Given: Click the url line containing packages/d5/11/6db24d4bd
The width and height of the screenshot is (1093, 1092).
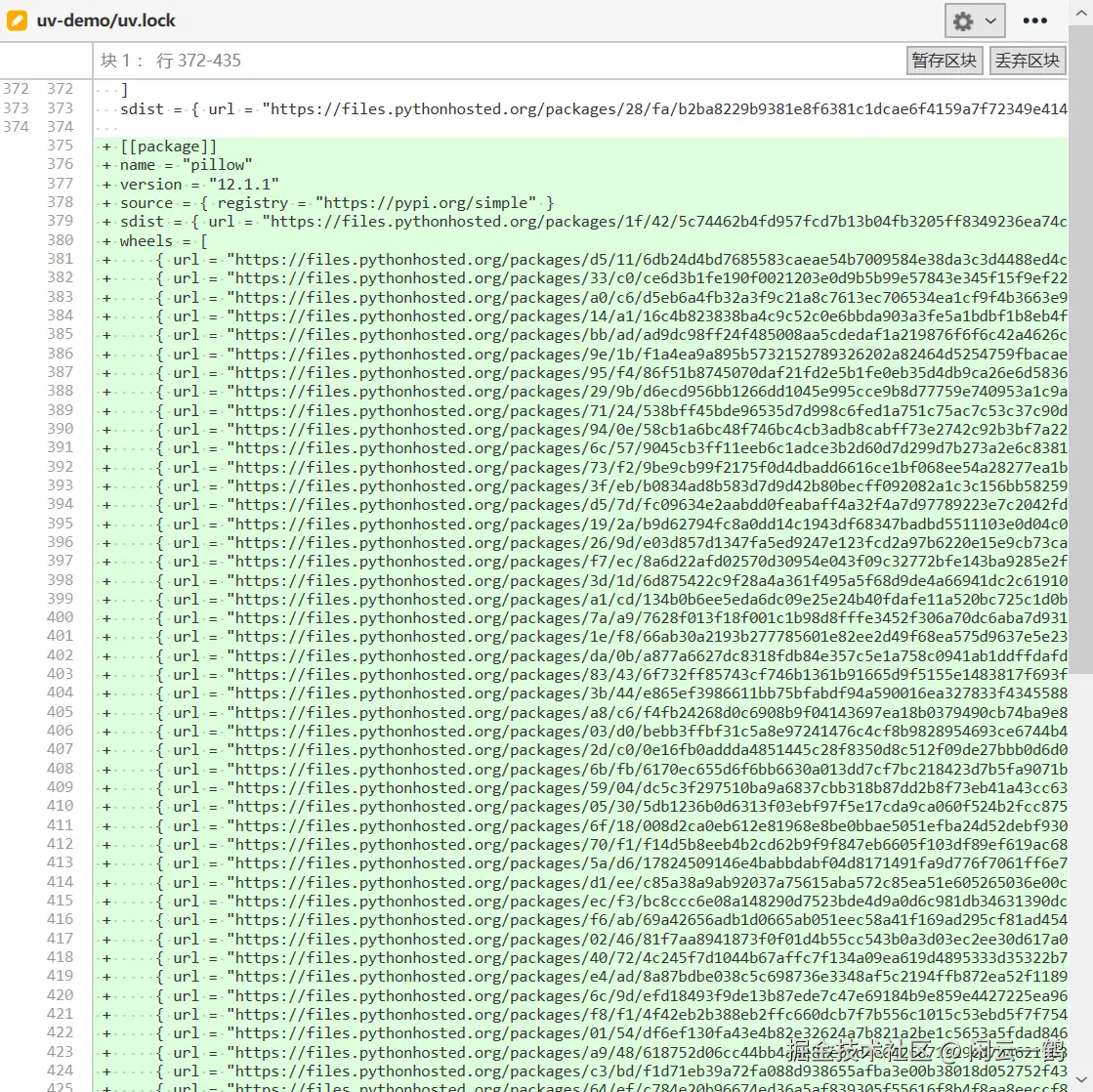Looking at the screenshot, I should point(580,260).
